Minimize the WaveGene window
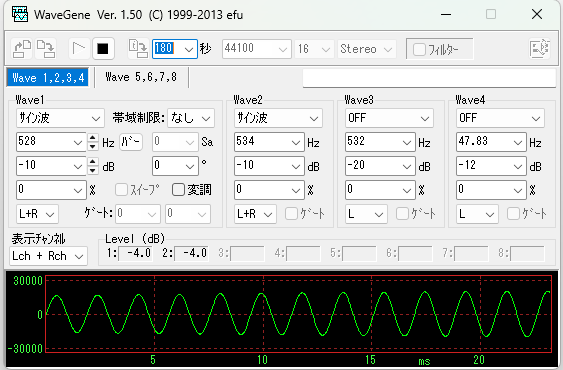Screen dimensions: 563x370 tap(446, 14)
